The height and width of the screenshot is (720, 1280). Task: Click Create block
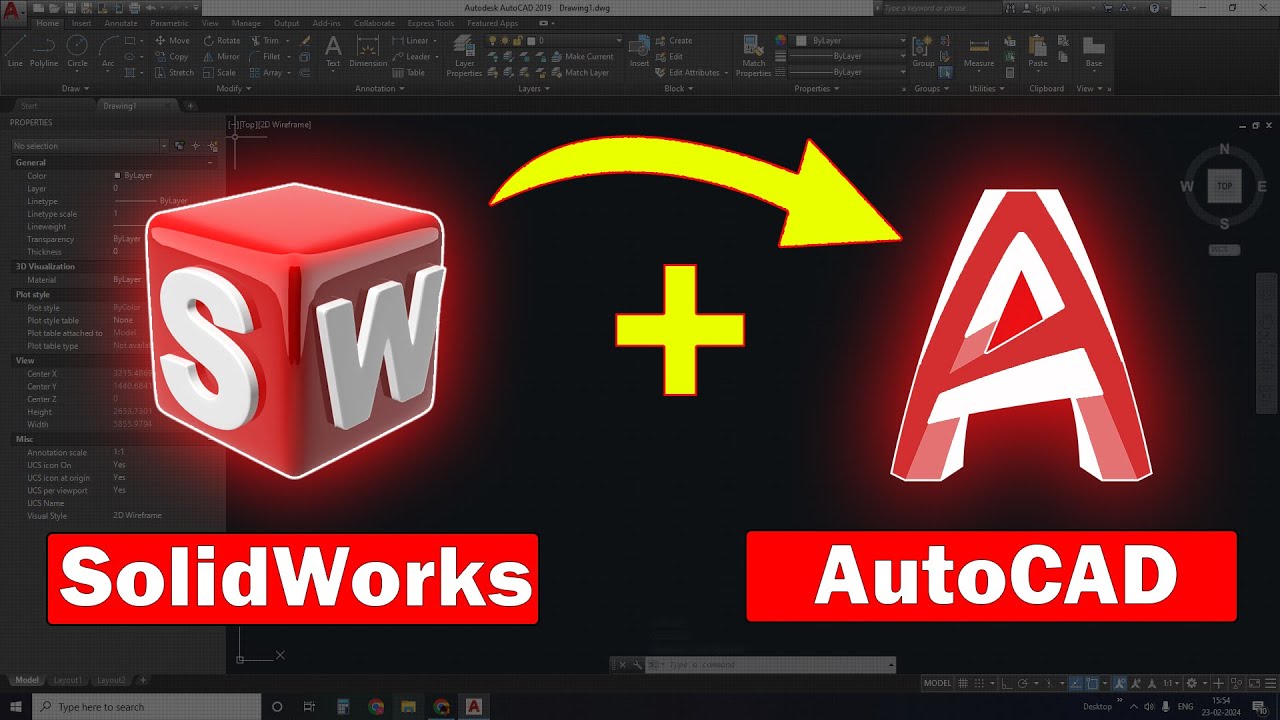673,41
